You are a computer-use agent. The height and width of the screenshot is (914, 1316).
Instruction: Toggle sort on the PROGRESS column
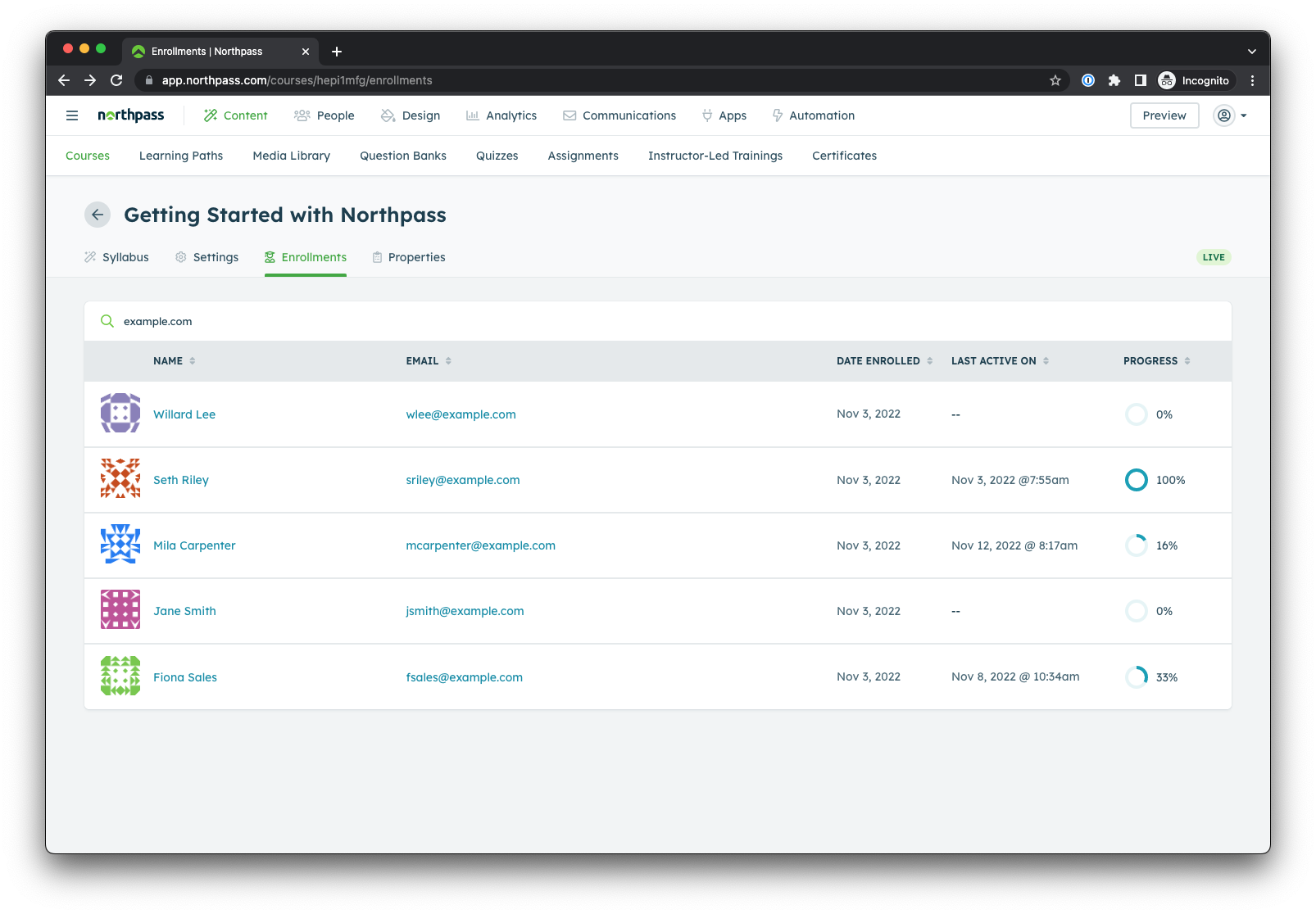click(x=1187, y=360)
